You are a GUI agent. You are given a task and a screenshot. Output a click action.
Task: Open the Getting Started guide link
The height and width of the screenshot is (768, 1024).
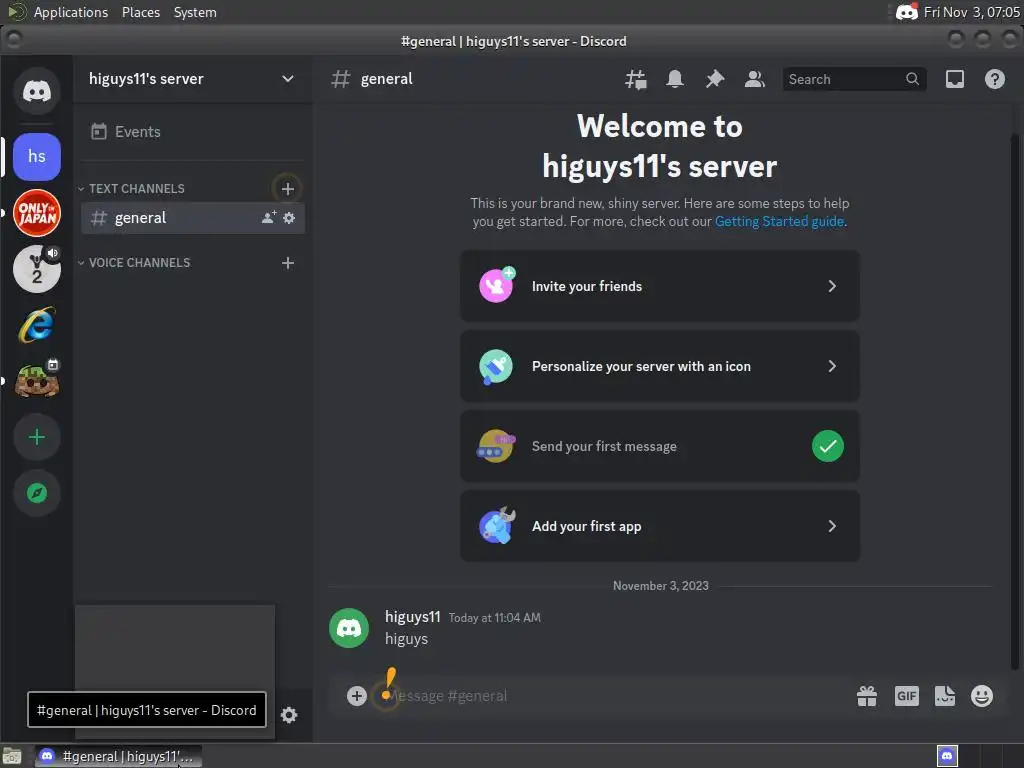click(x=779, y=221)
